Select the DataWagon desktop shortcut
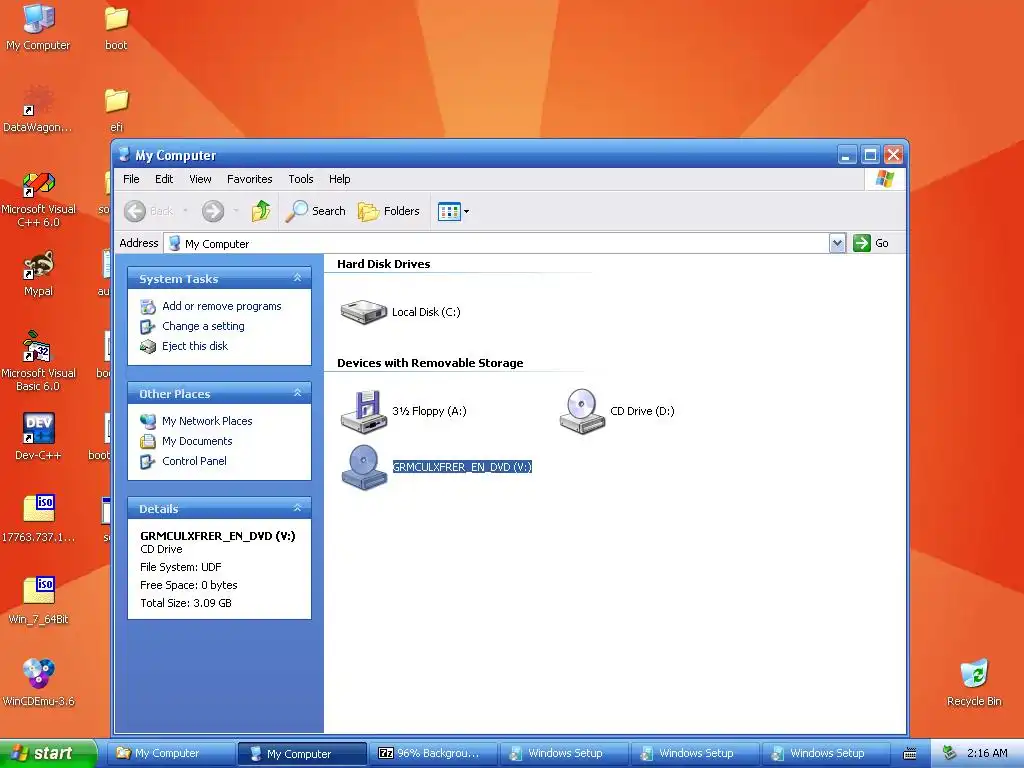Screen dimensions: 1024x768 (38, 110)
